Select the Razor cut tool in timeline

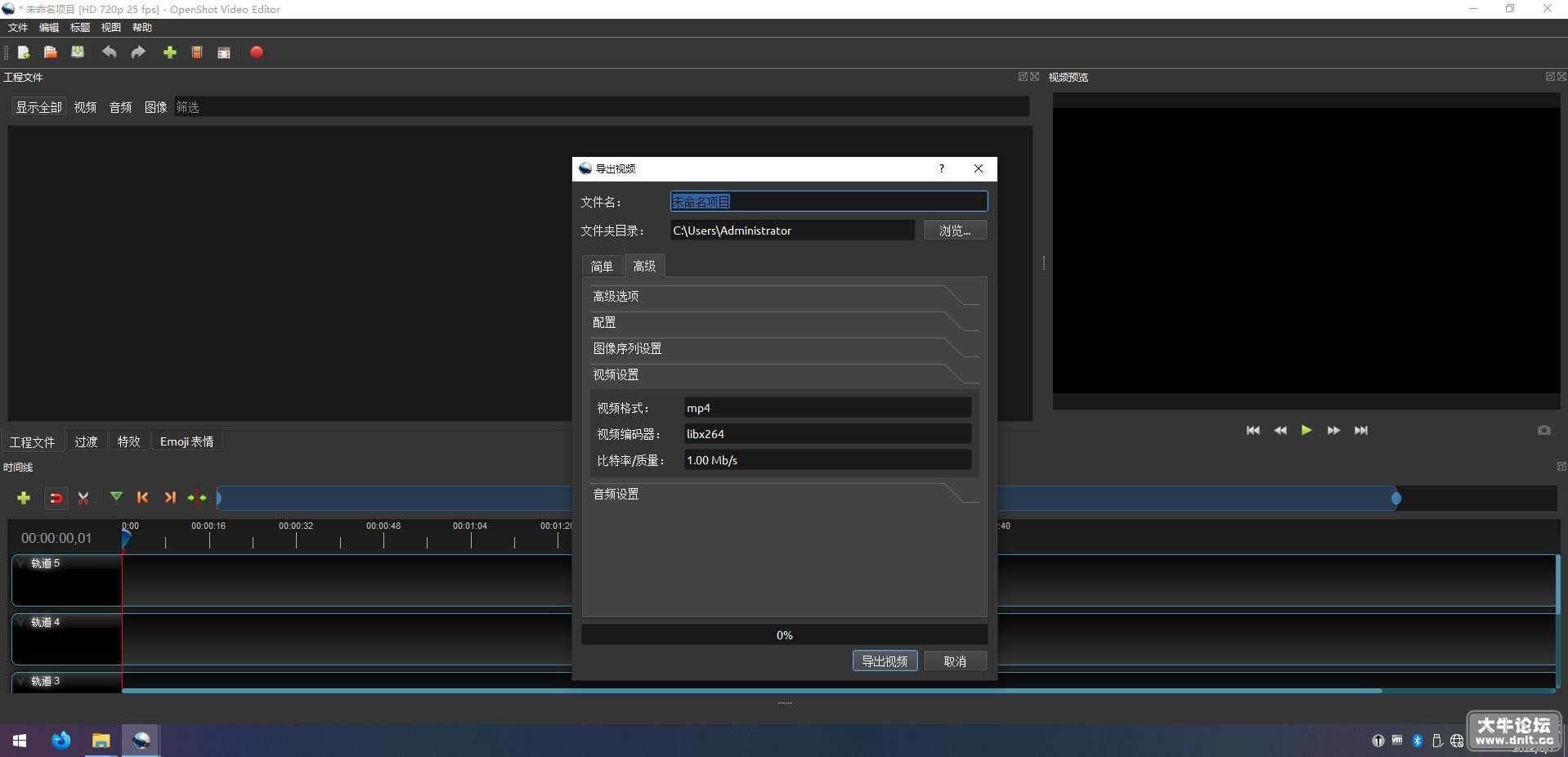click(83, 497)
